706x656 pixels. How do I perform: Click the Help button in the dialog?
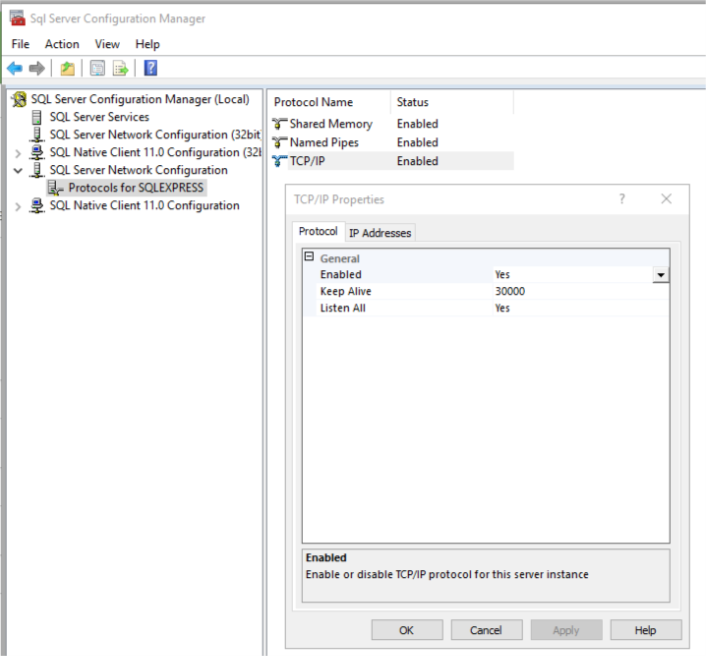[646, 630]
